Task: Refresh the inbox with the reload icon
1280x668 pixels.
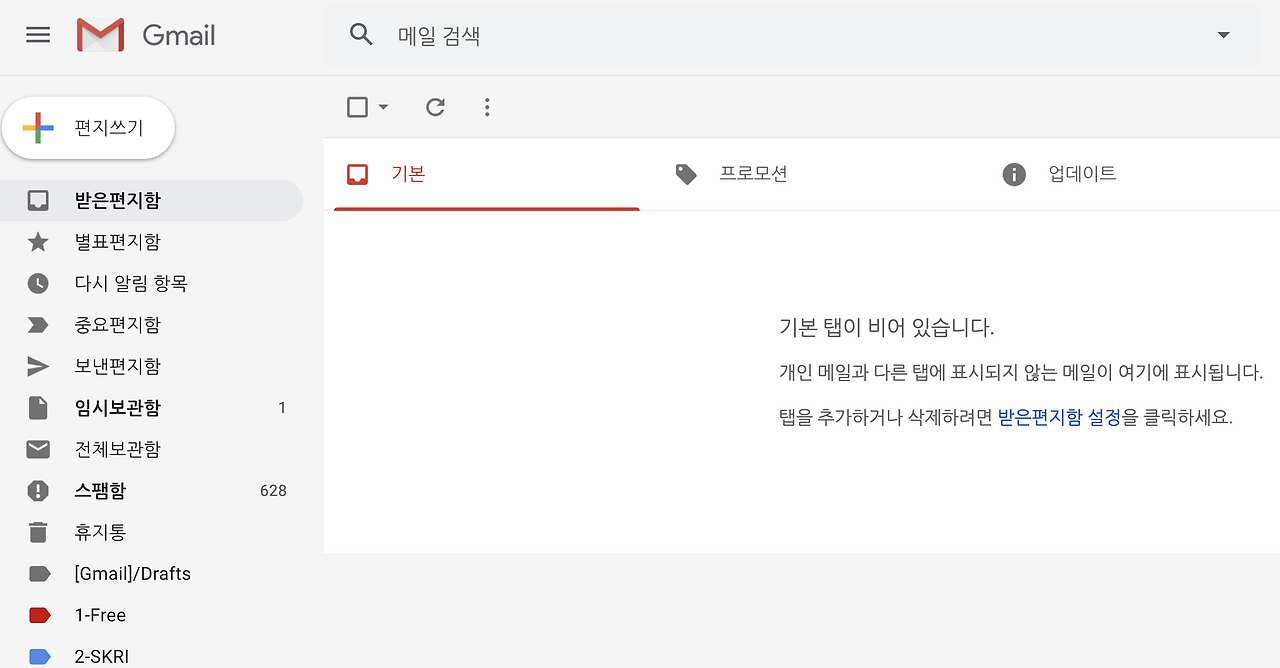Action: (435, 107)
